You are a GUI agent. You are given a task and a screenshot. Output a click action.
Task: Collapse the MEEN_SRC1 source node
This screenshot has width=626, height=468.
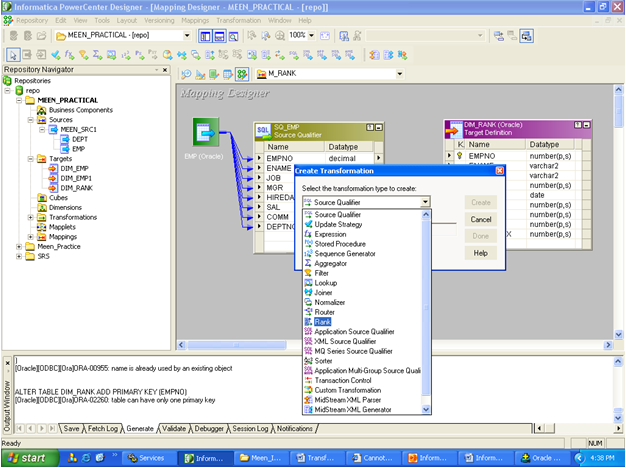[42, 129]
